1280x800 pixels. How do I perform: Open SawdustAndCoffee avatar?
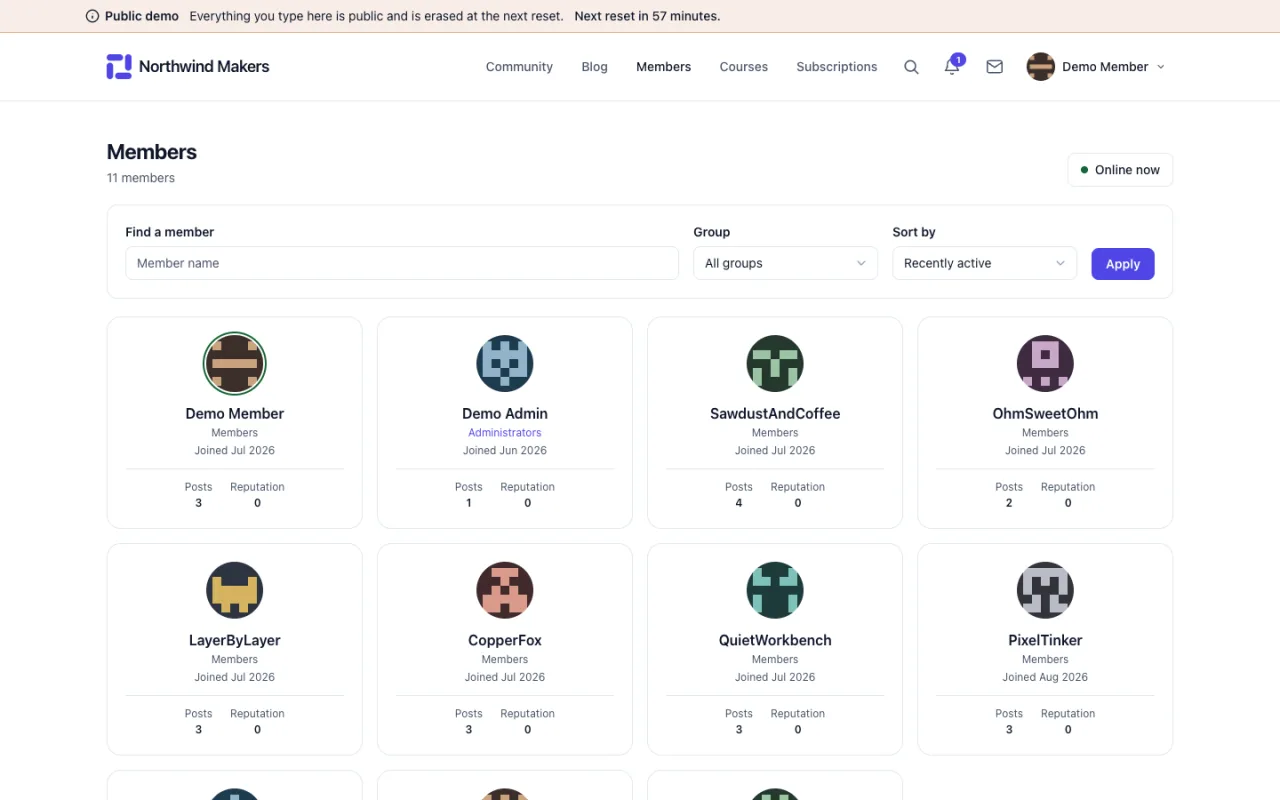click(x=775, y=363)
